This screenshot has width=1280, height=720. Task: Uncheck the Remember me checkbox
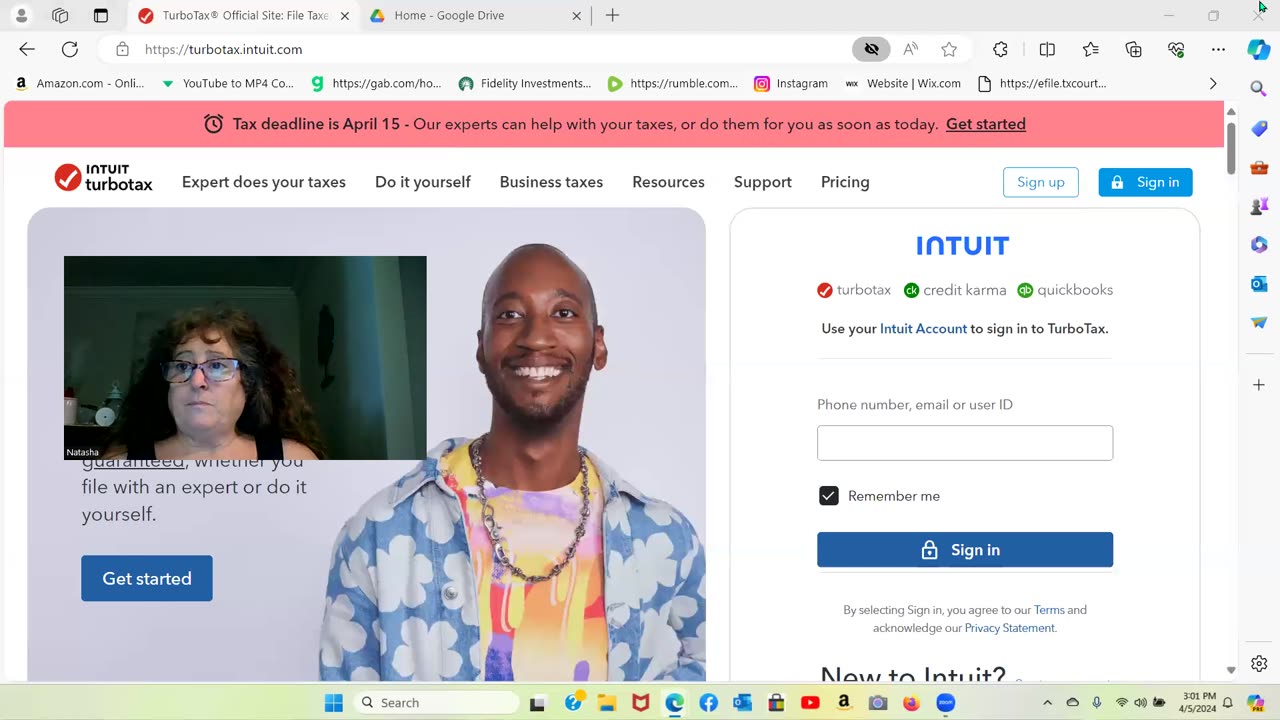point(829,496)
